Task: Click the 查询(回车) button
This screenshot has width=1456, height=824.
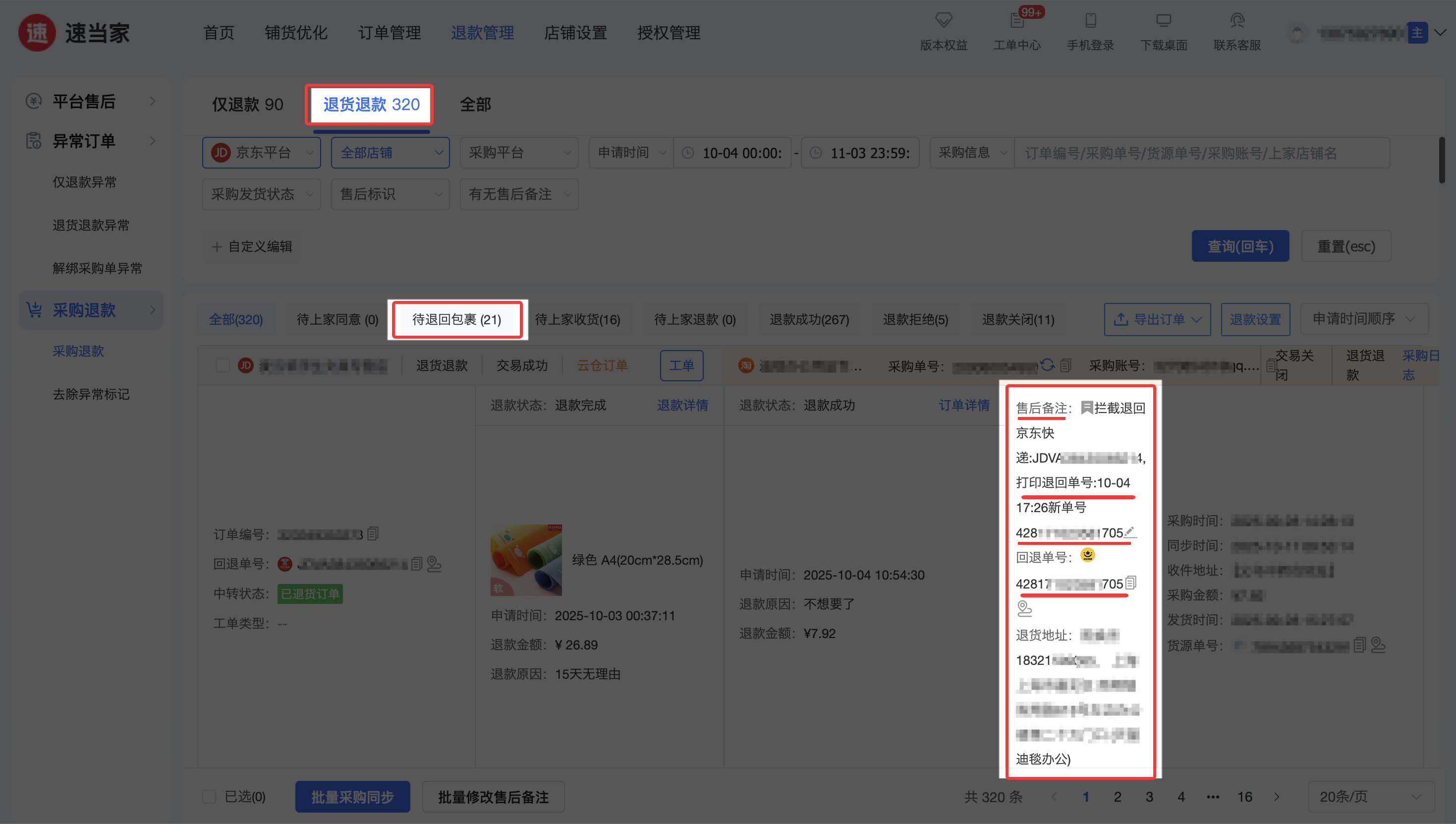Action: point(1240,246)
